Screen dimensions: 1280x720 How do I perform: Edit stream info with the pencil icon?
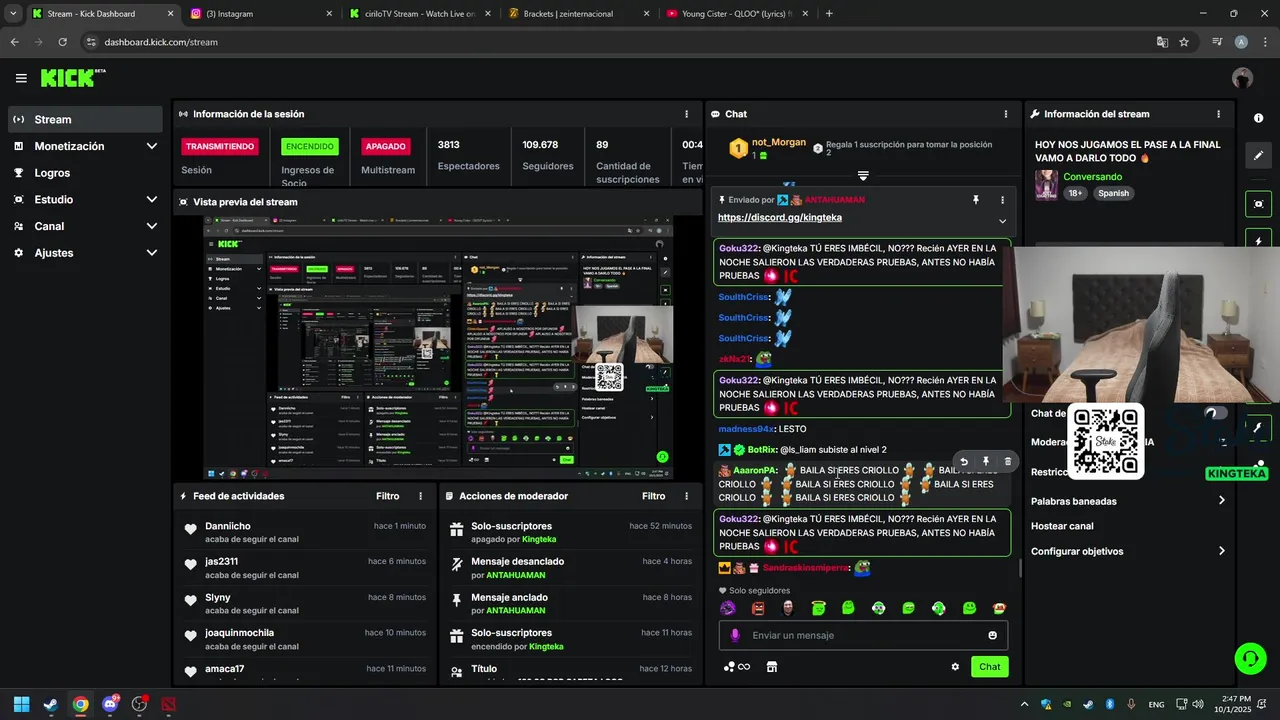coord(1258,156)
